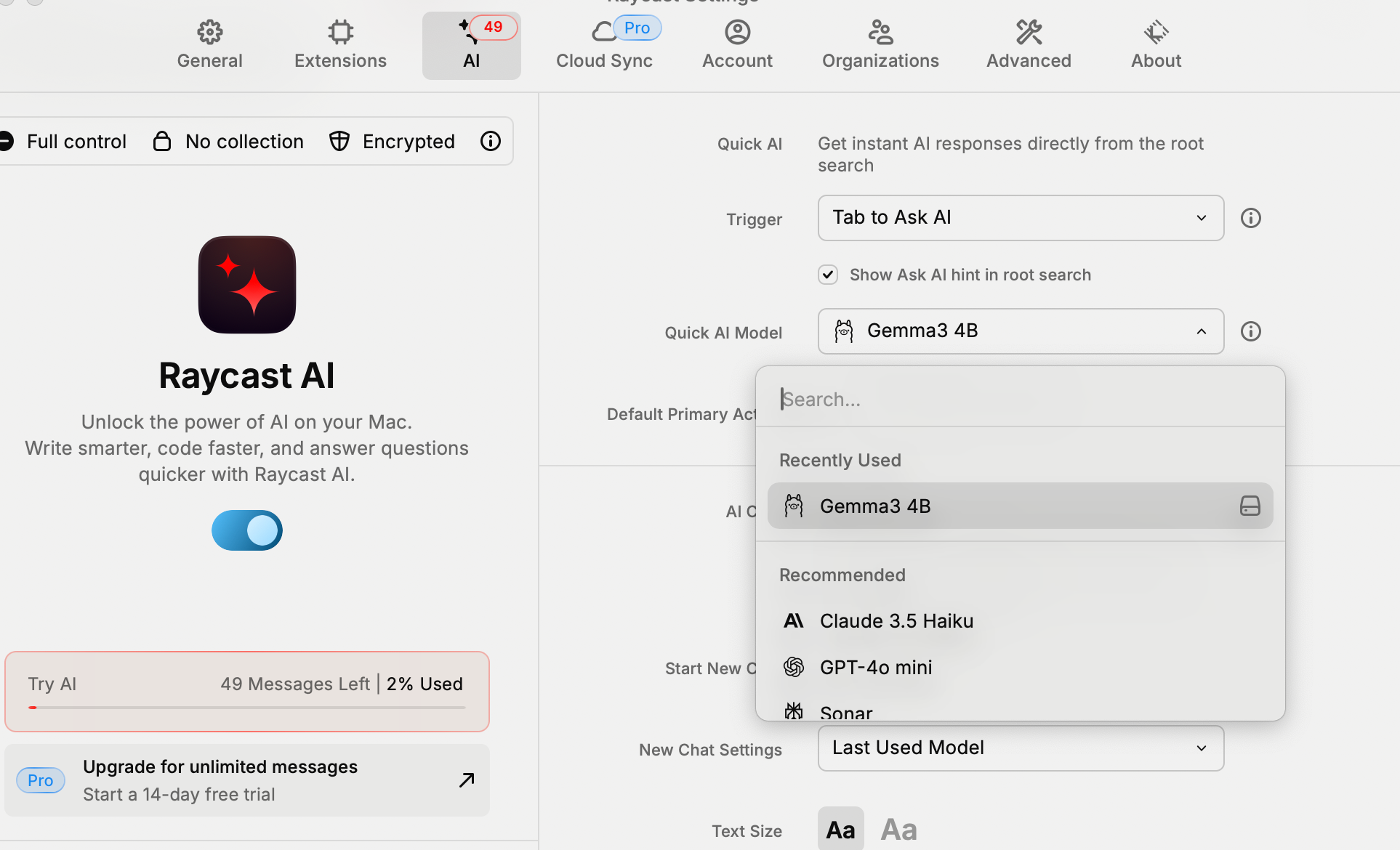Click the Try AI usage progress bar
Image resolution: width=1400 pixels, height=850 pixels.
[247, 707]
